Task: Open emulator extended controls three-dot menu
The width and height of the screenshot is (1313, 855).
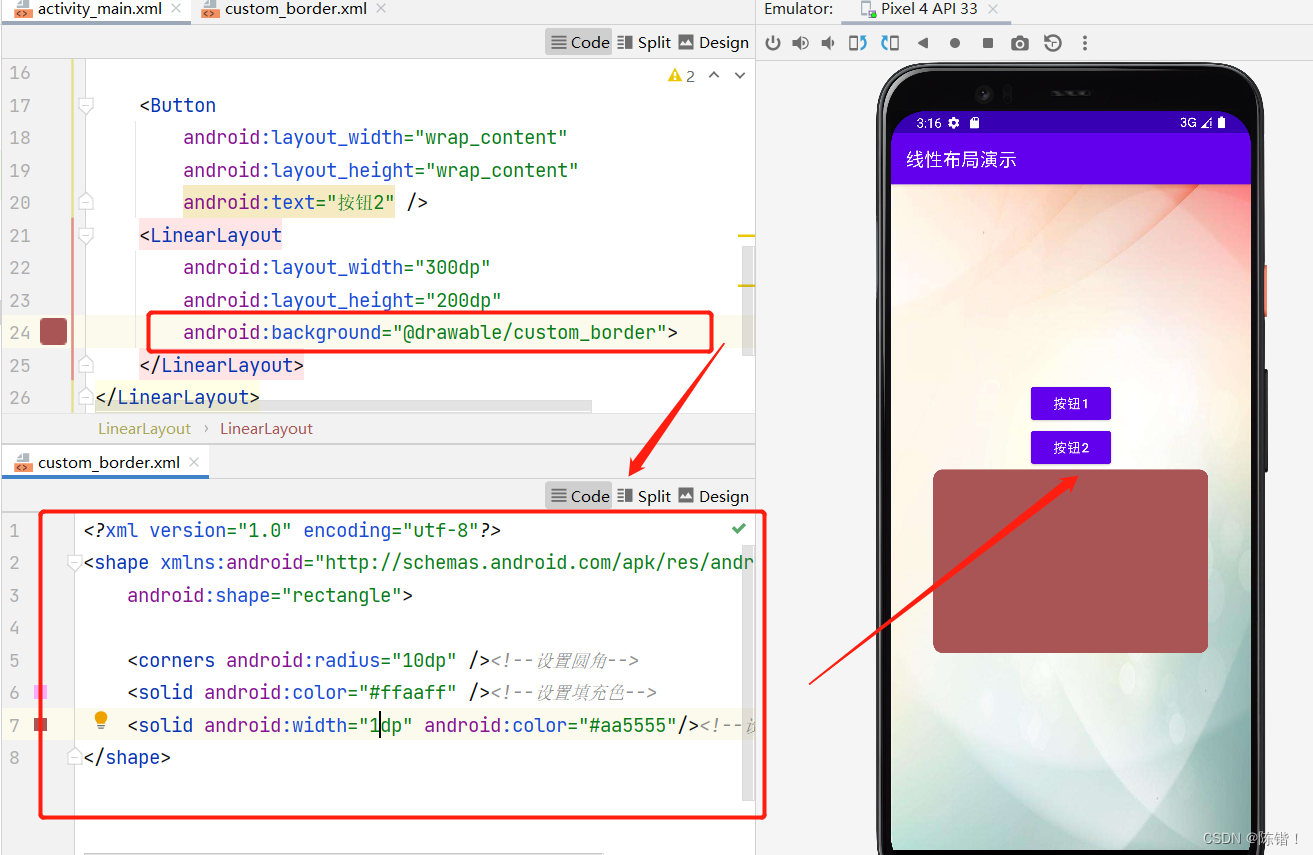Action: (x=1085, y=43)
